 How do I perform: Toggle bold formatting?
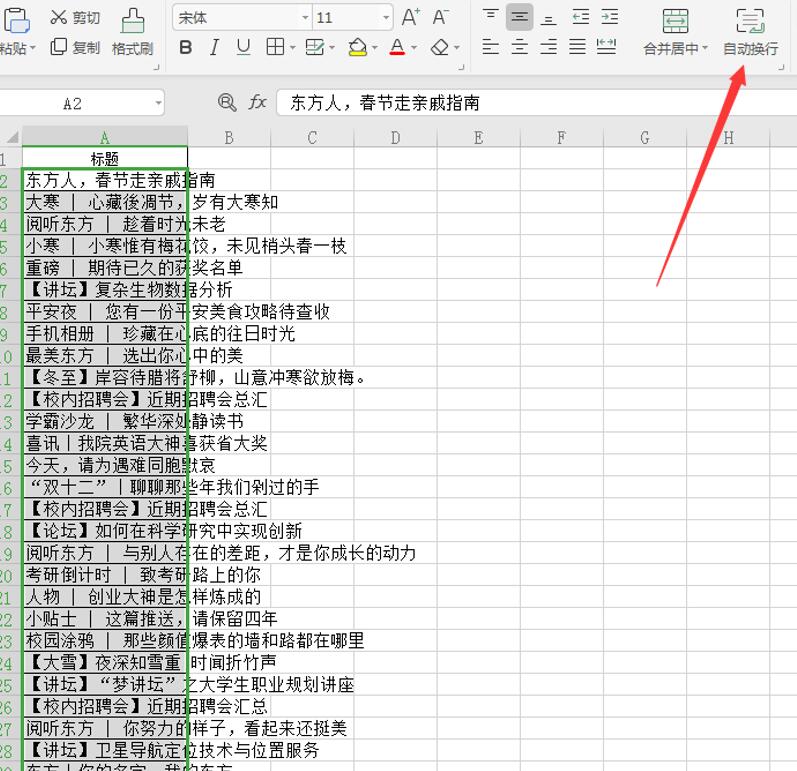pos(186,48)
